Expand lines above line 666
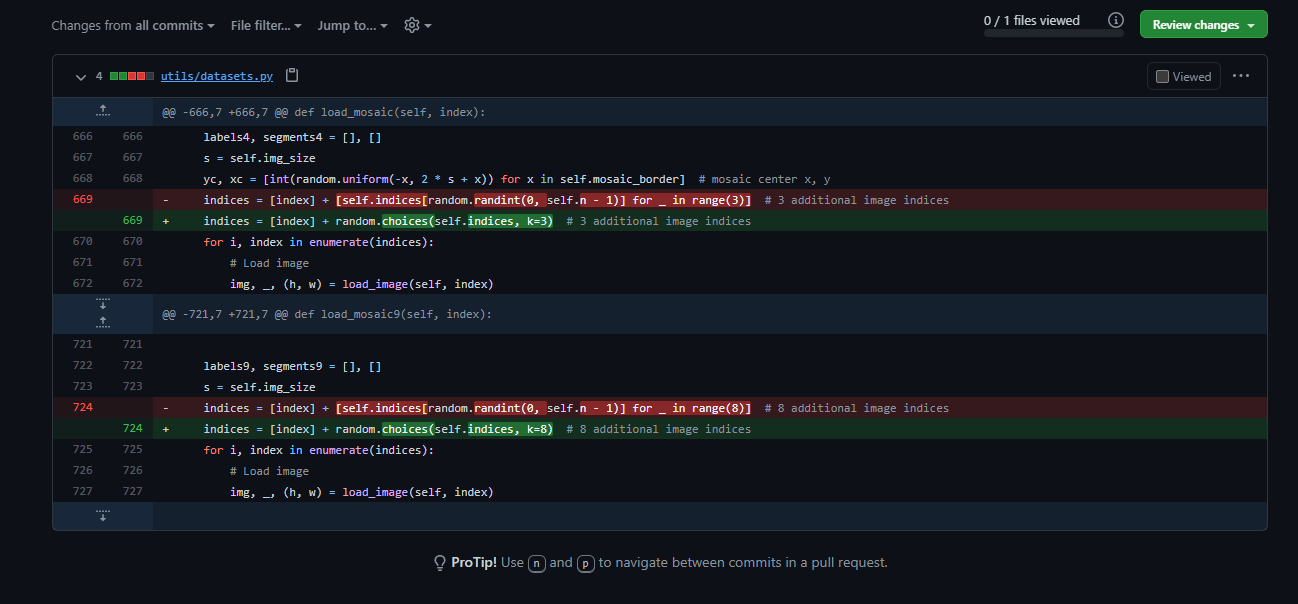 102,111
